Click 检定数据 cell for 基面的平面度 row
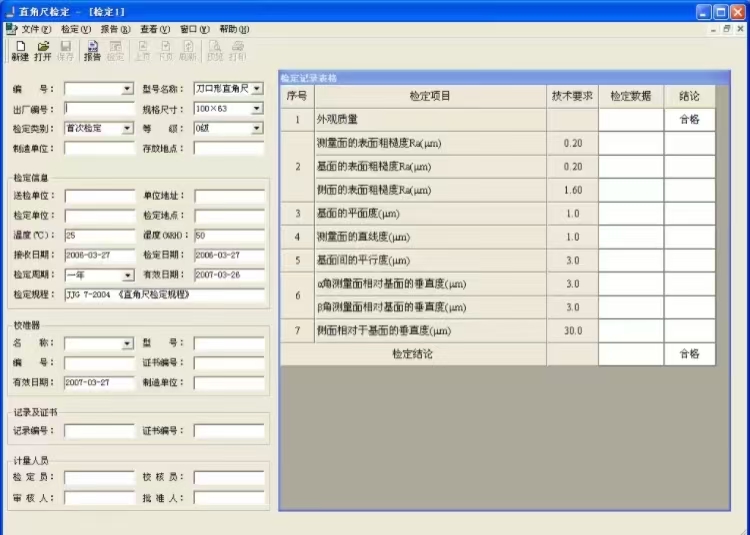Image resolution: width=750 pixels, height=535 pixels. click(631, 214)
